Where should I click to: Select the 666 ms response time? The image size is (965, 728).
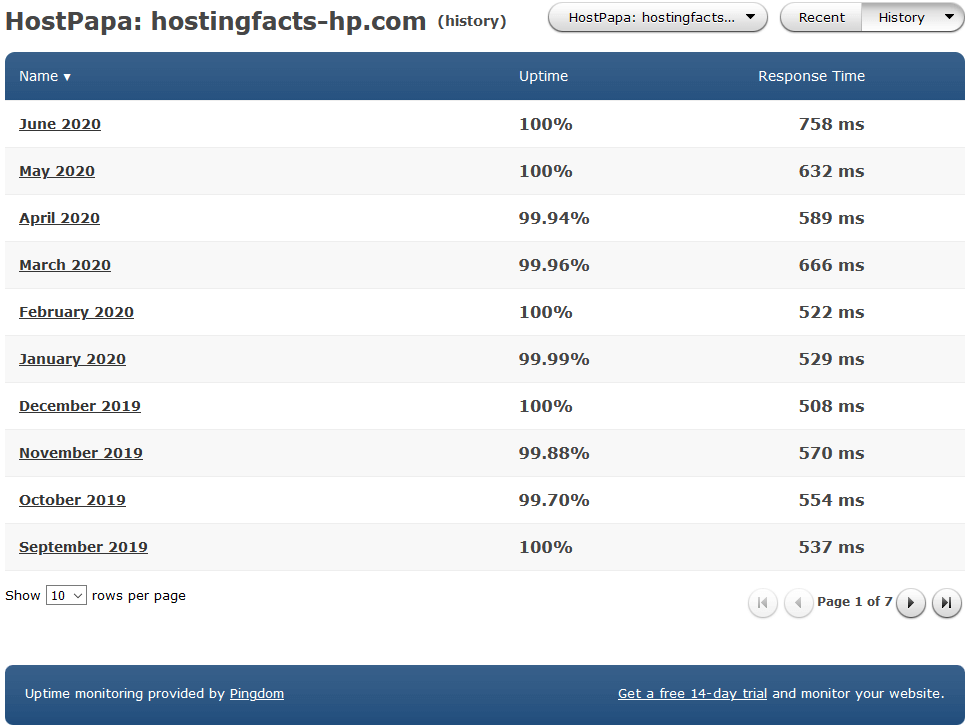831,265
